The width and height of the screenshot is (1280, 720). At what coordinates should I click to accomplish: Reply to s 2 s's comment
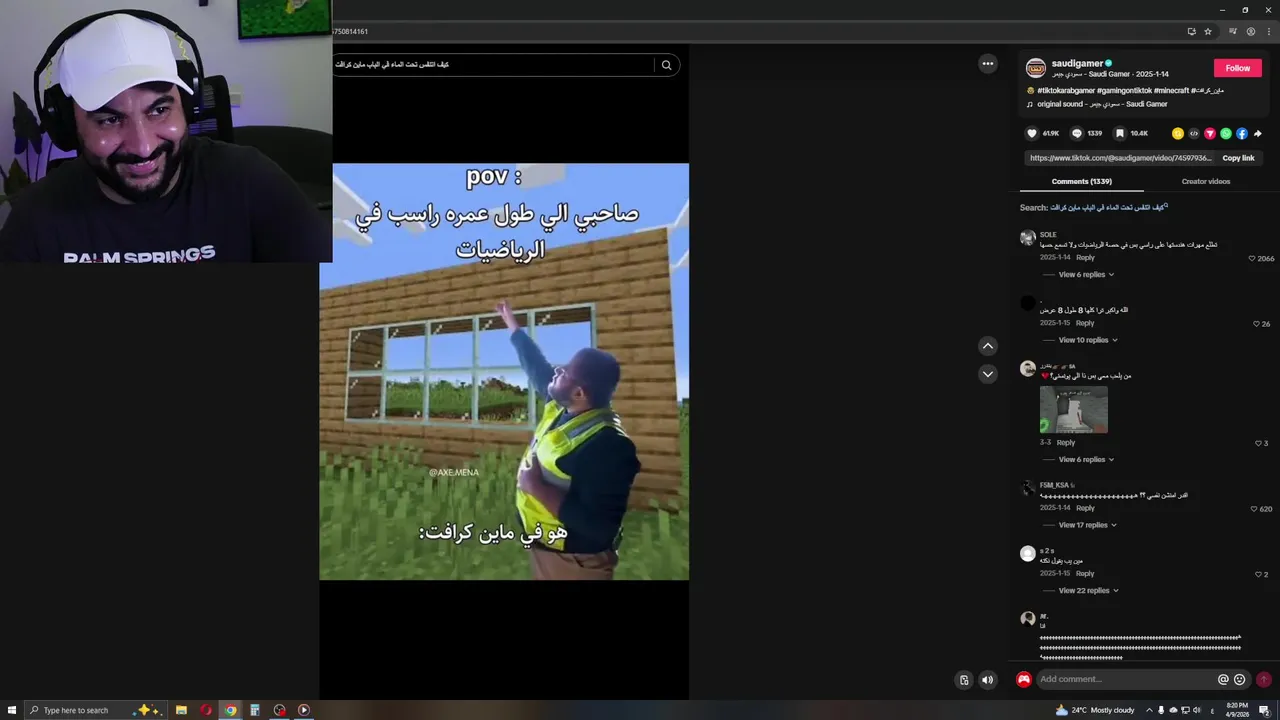click(x=1085, y=574)
